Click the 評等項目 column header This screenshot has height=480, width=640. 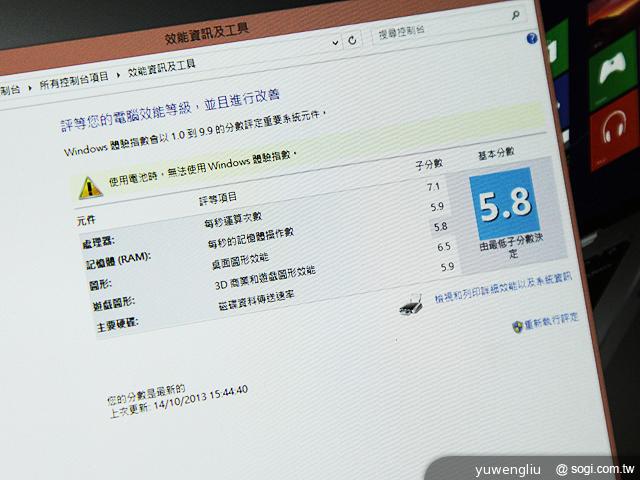218,199
